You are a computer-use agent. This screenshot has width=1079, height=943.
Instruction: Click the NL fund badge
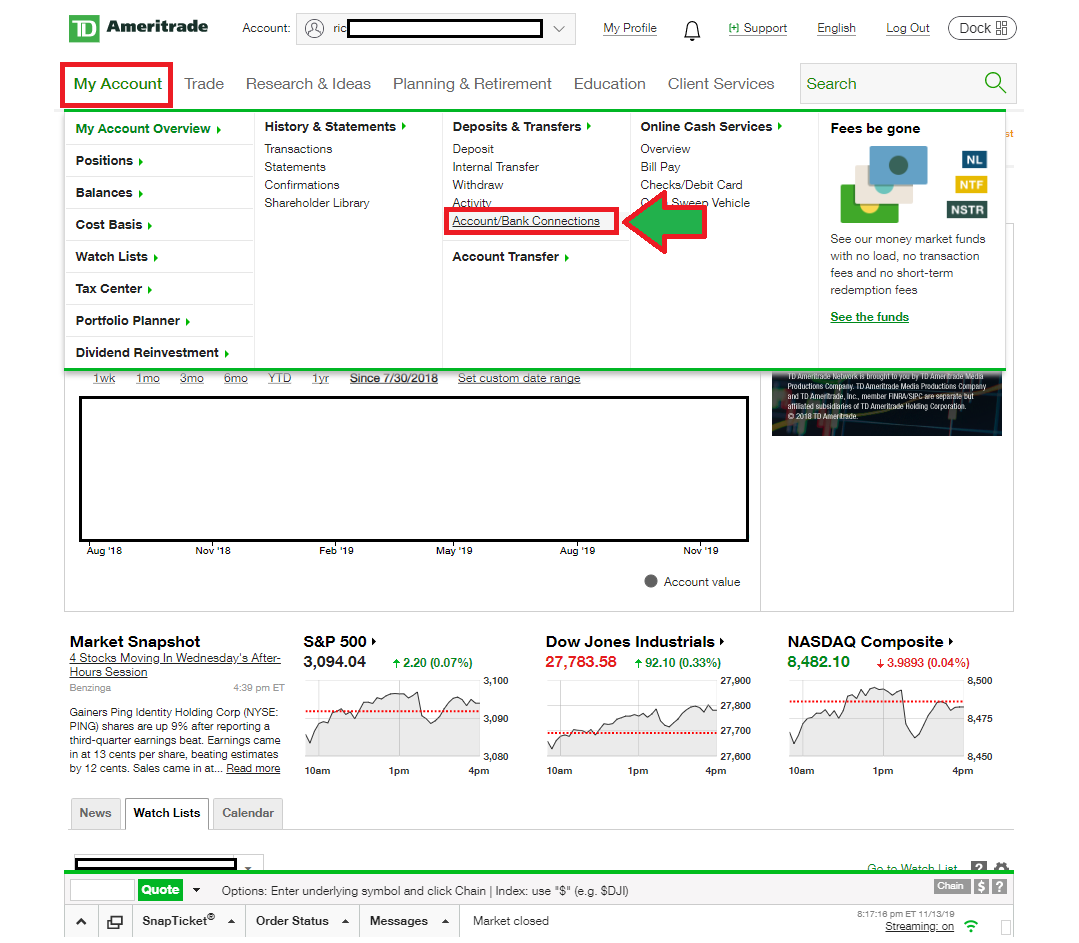974,160
